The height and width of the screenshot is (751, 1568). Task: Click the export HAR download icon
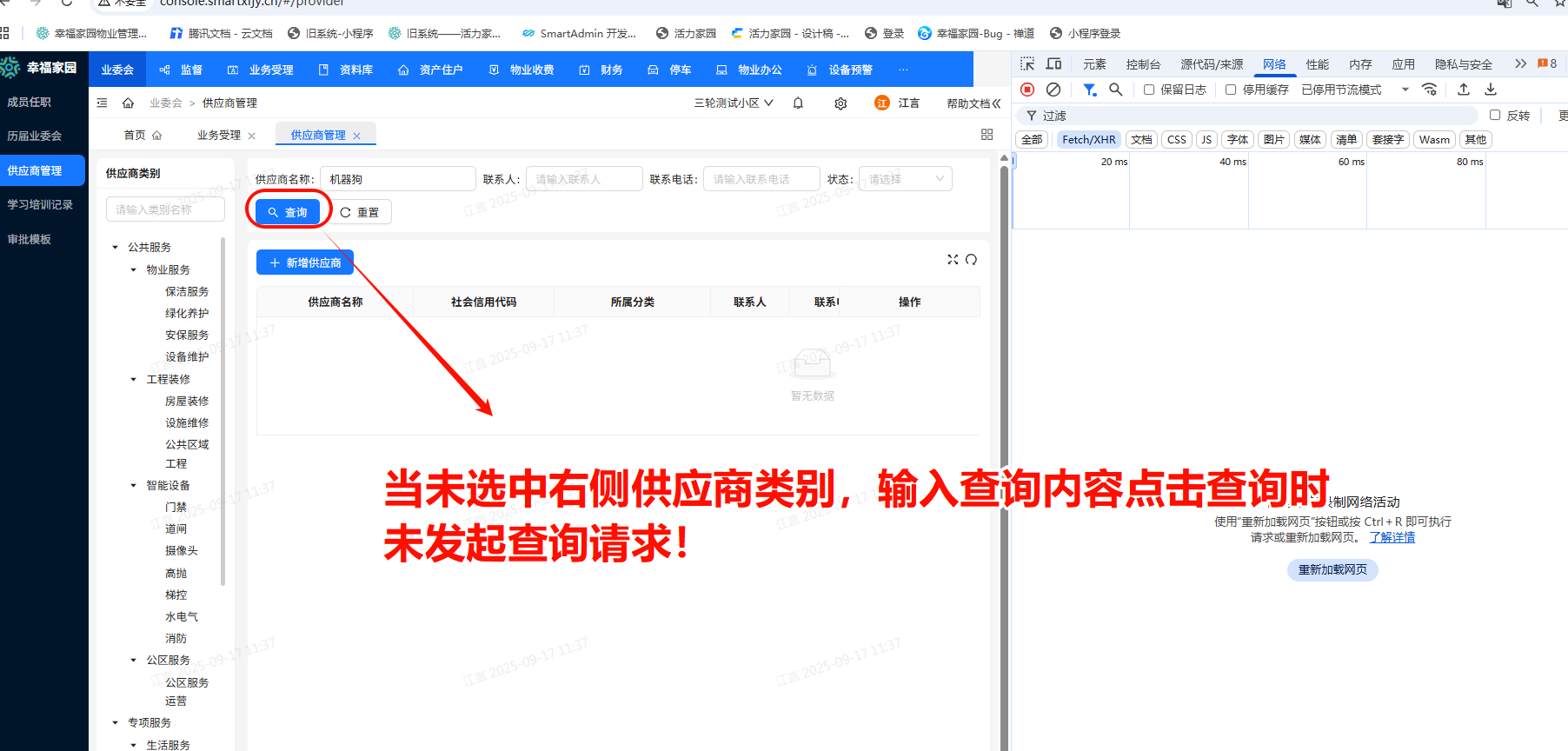point(1491,90)
